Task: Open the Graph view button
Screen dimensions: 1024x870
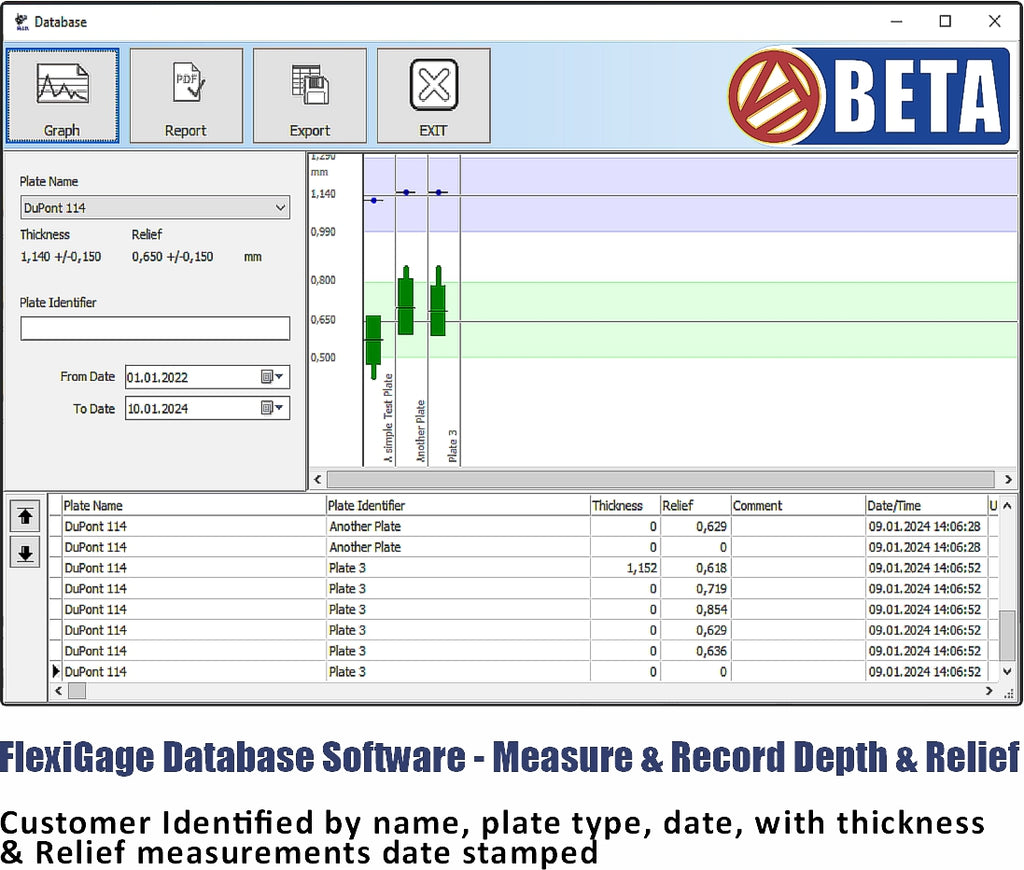Action: point(62,95)
